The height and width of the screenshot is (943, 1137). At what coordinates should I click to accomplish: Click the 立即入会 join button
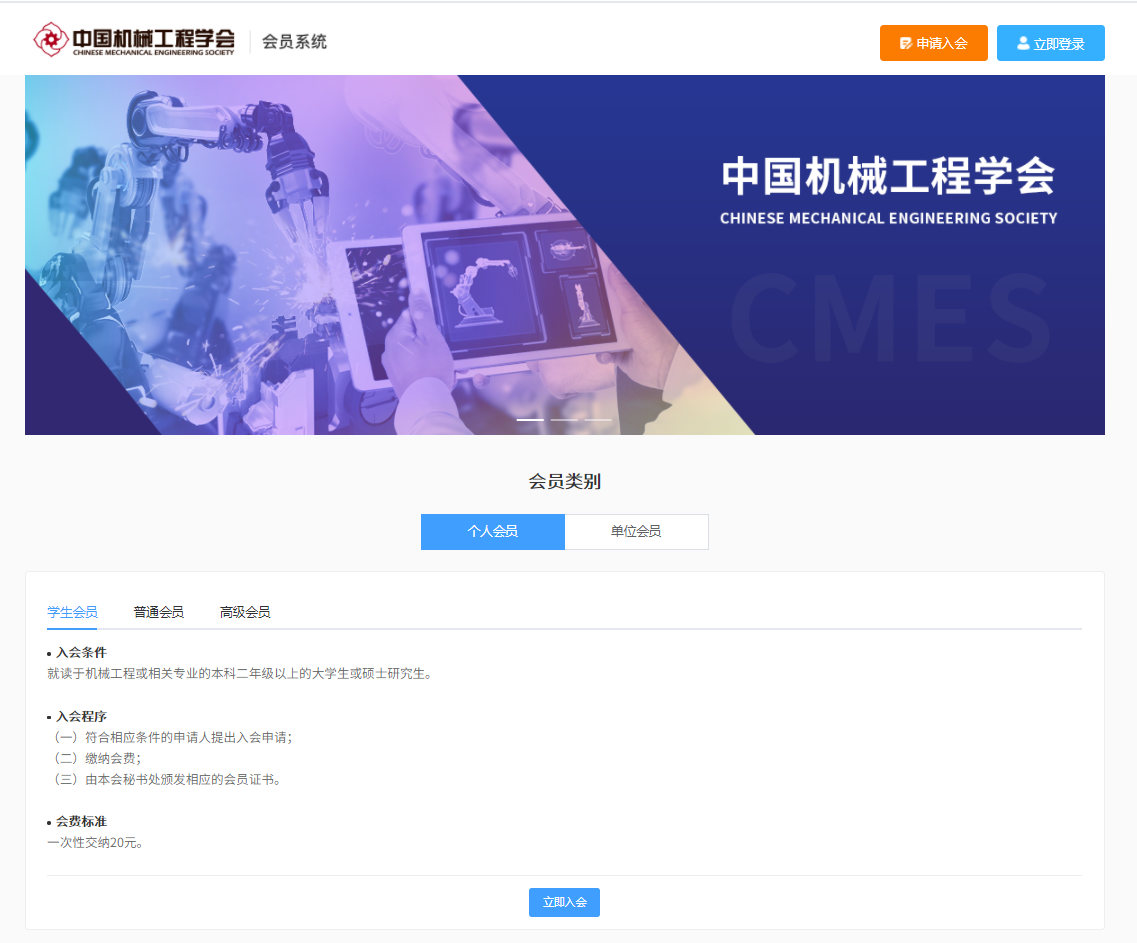coord(564,902)
